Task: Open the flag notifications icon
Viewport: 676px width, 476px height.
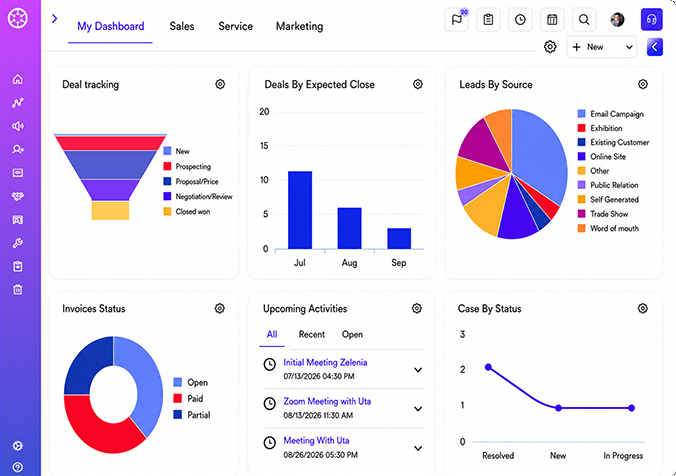Action: point(457,19)
